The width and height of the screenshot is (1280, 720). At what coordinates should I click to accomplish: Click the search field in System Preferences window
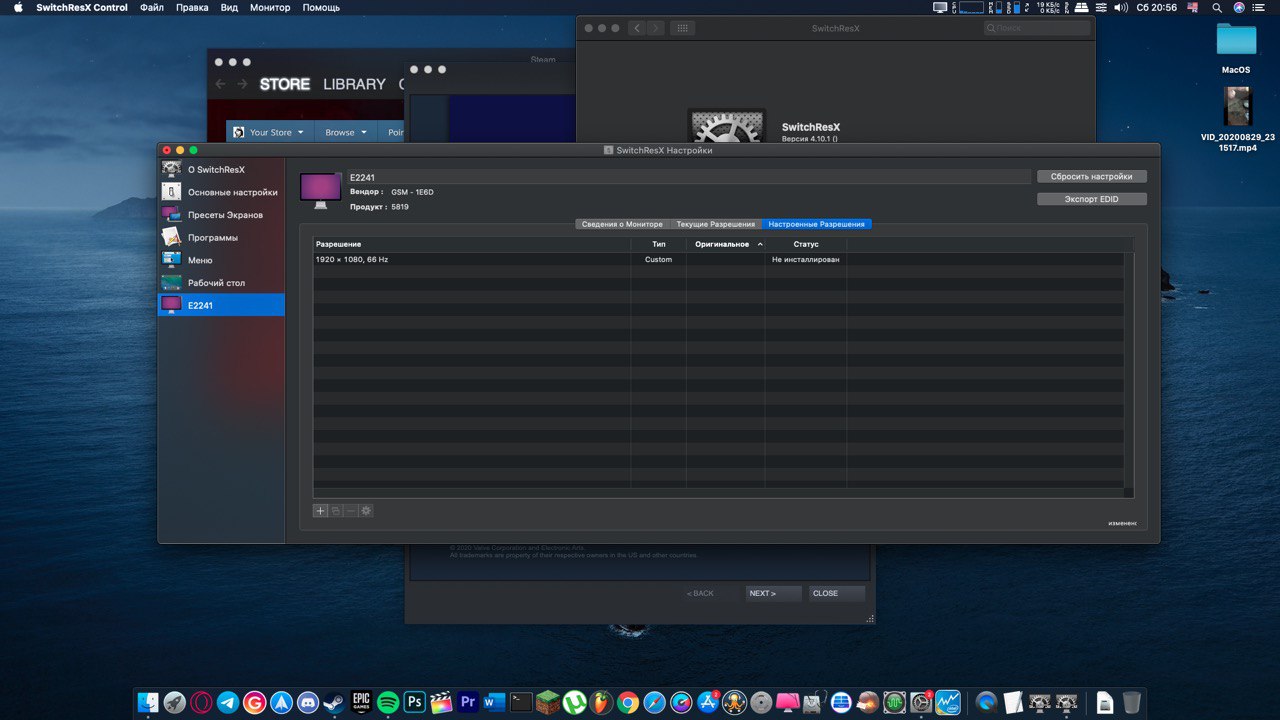(x=1037, y=28)
